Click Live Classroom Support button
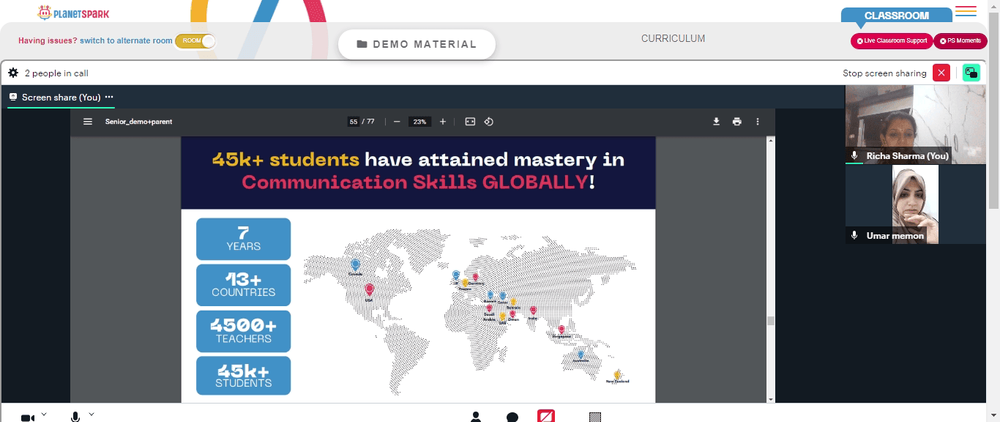 [892, 41]
